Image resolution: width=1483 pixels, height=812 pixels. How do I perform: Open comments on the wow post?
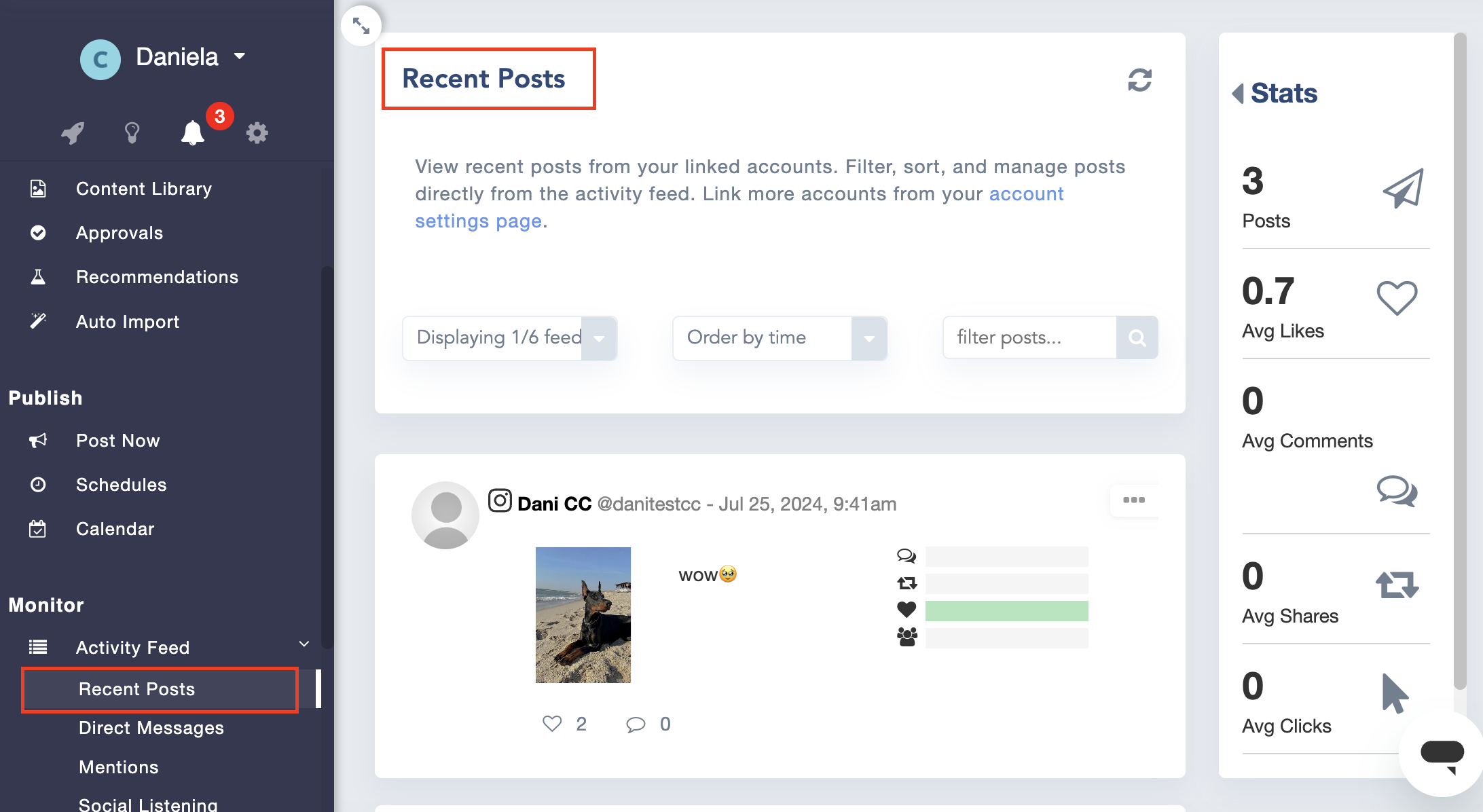[635, 724]
